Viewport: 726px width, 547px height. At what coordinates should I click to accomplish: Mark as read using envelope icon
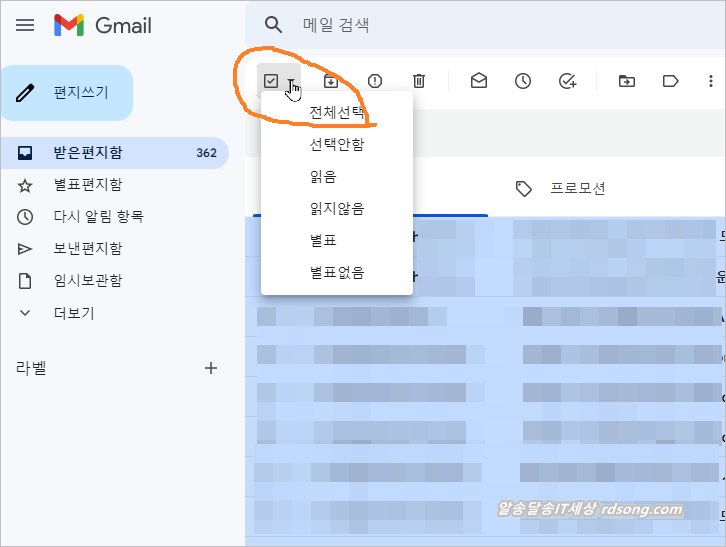click(479, 81)
